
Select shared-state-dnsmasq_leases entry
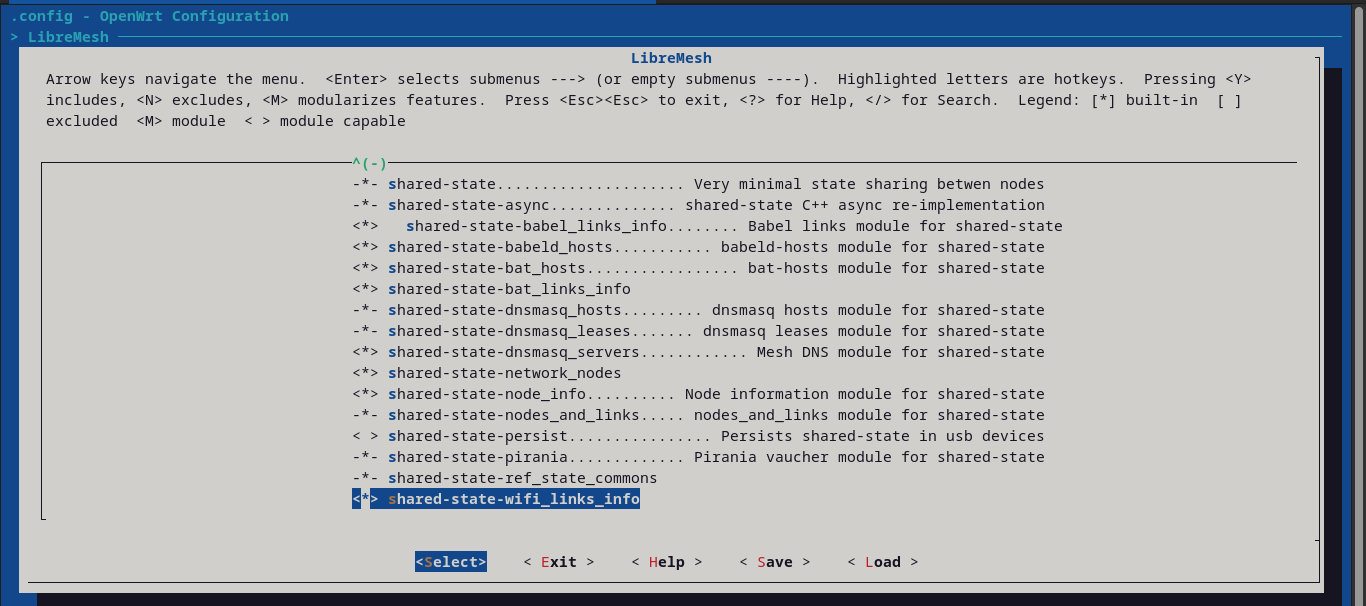(x=698, y=331)
